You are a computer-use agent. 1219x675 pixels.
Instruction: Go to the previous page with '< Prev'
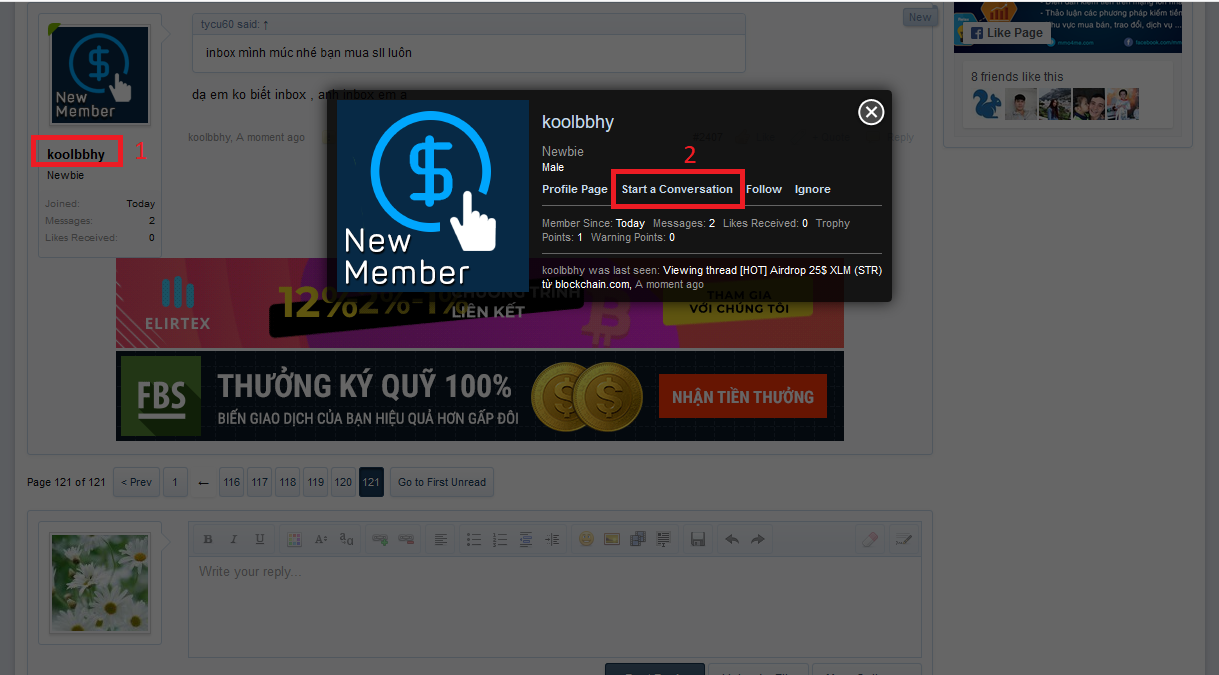point(136,482)
